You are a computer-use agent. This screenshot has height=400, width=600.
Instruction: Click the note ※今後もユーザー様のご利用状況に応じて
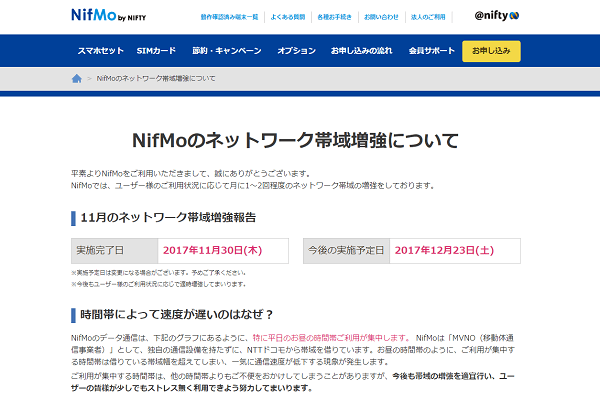[x=158, y=284]
